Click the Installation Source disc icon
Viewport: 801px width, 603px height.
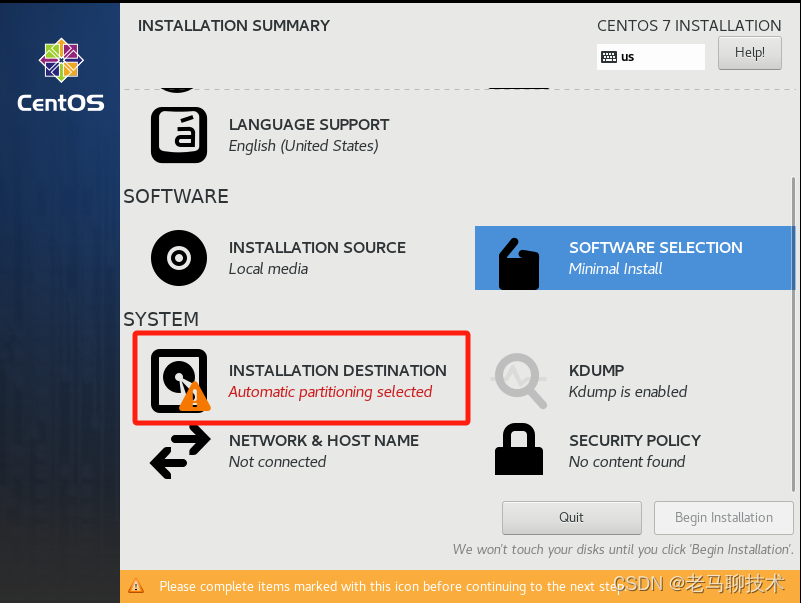(x=179, y=258)
